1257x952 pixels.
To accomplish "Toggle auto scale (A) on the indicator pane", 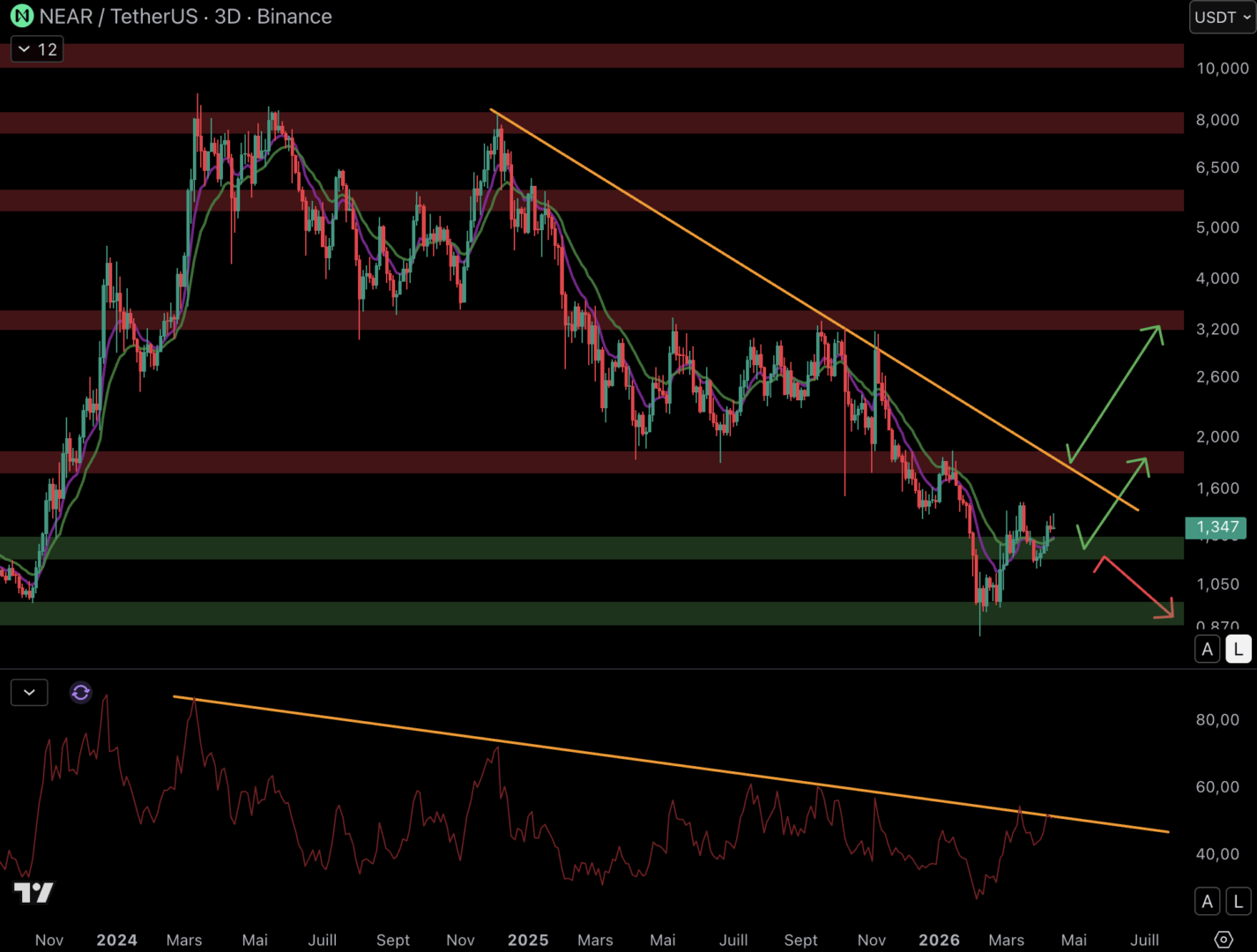I will click(x=1208, y=902).
